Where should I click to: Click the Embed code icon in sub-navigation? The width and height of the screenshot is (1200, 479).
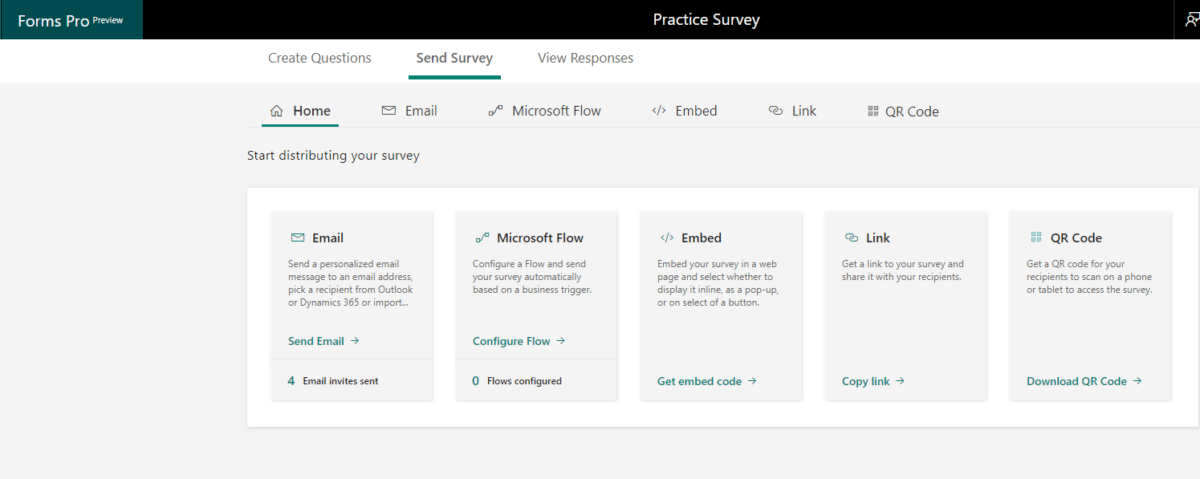tap(658, 111)
